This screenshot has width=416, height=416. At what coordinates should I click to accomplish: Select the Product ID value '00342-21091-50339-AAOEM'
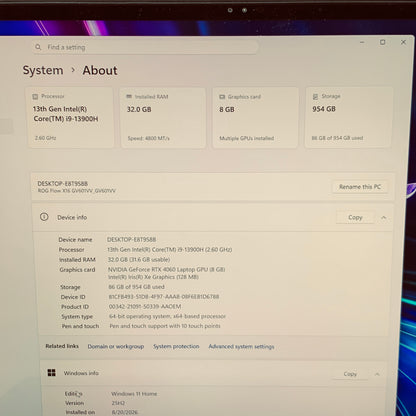(145, 306)
